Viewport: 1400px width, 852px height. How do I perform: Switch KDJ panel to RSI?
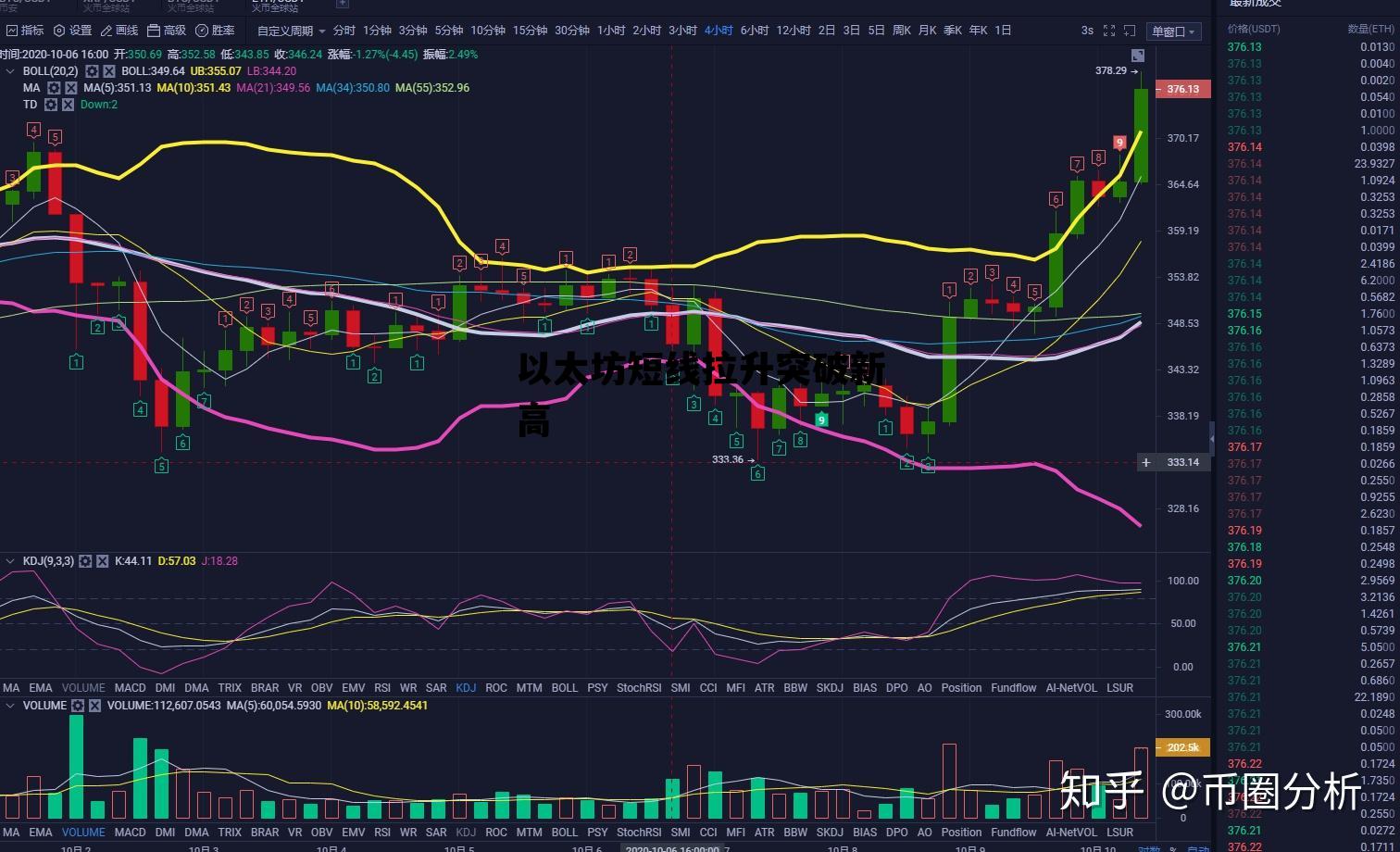click(x=382, y=688)
